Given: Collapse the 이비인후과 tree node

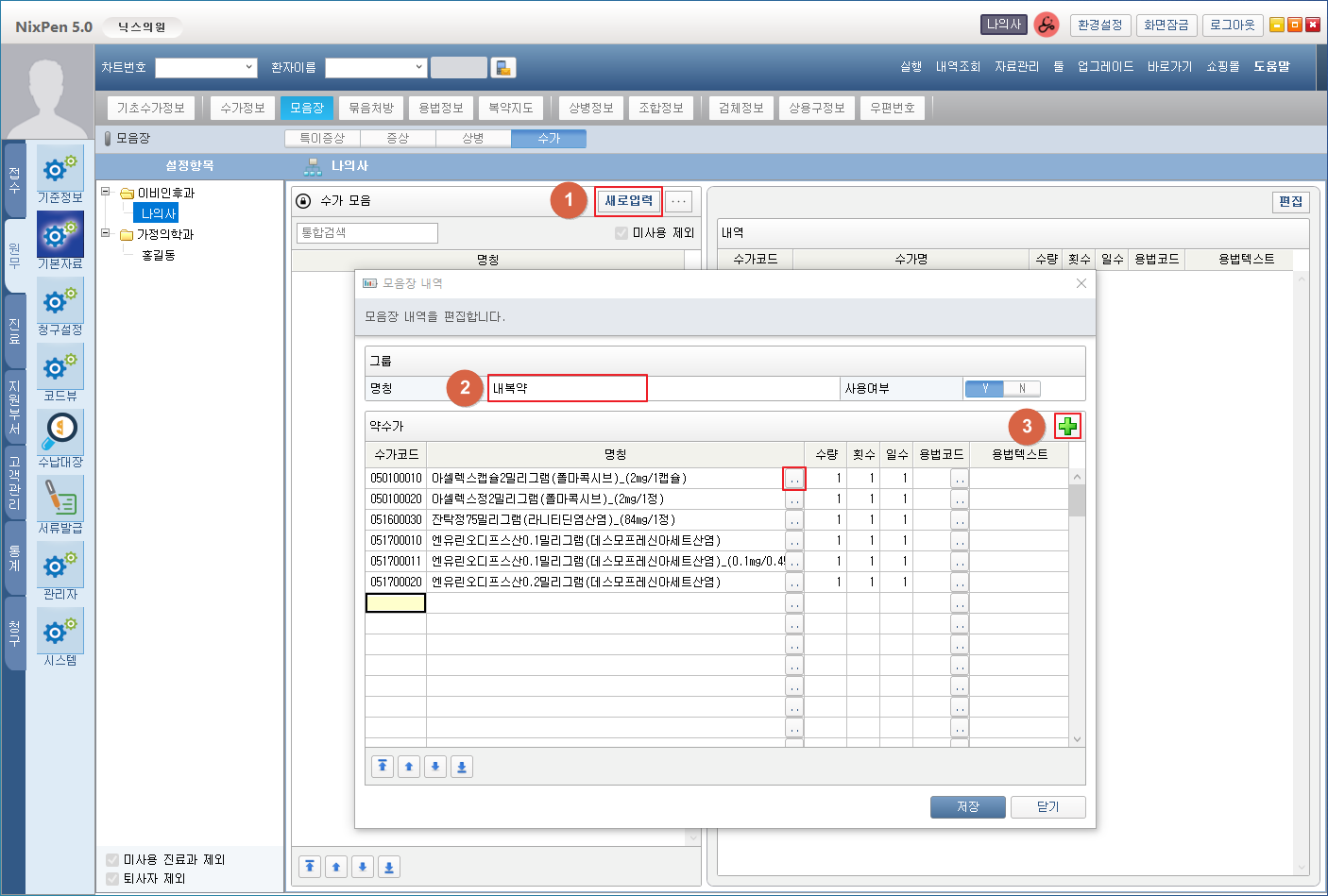Looking at the screenshot, I should click(106, 192).
